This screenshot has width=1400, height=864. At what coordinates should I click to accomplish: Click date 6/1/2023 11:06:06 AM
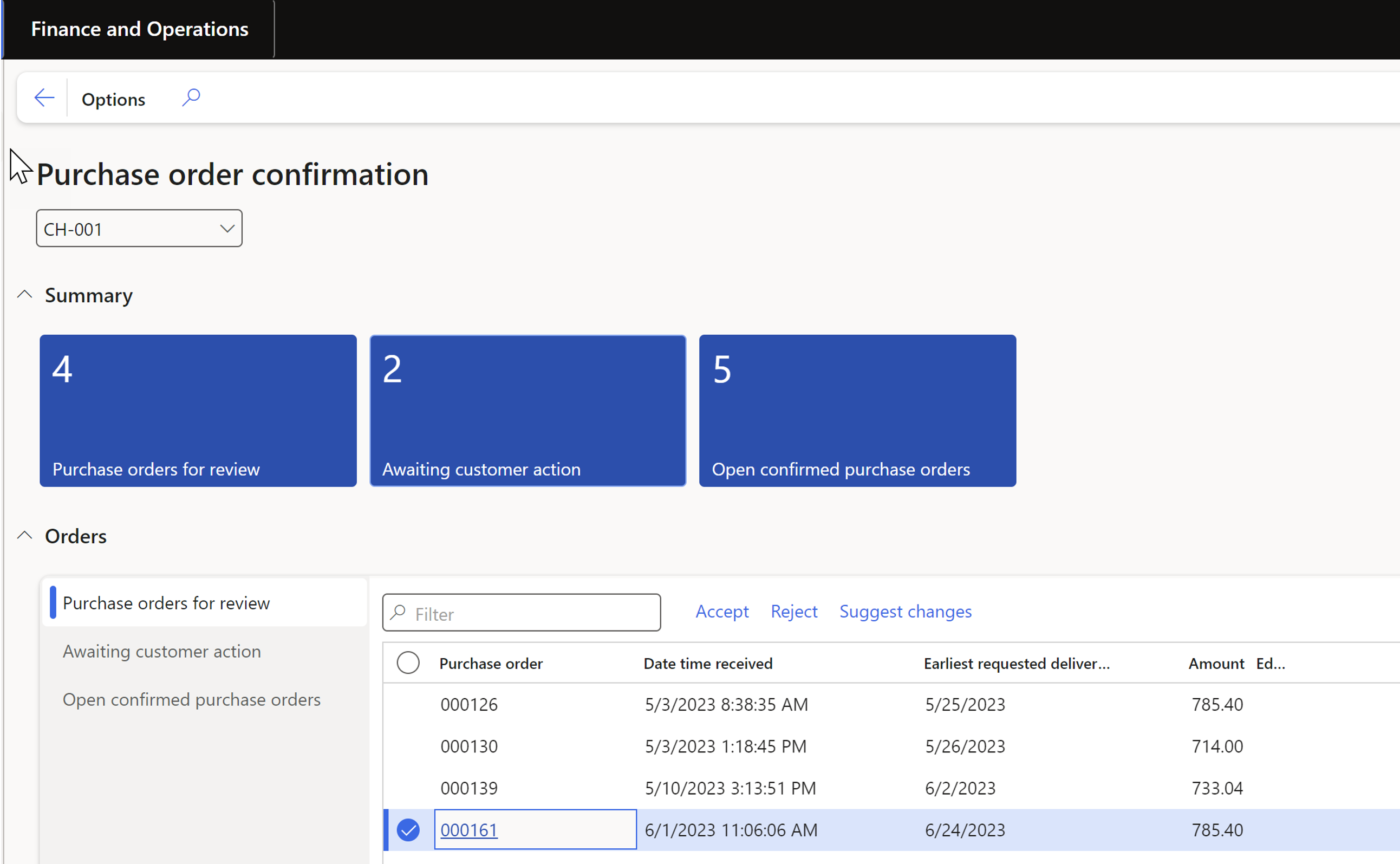731,830
